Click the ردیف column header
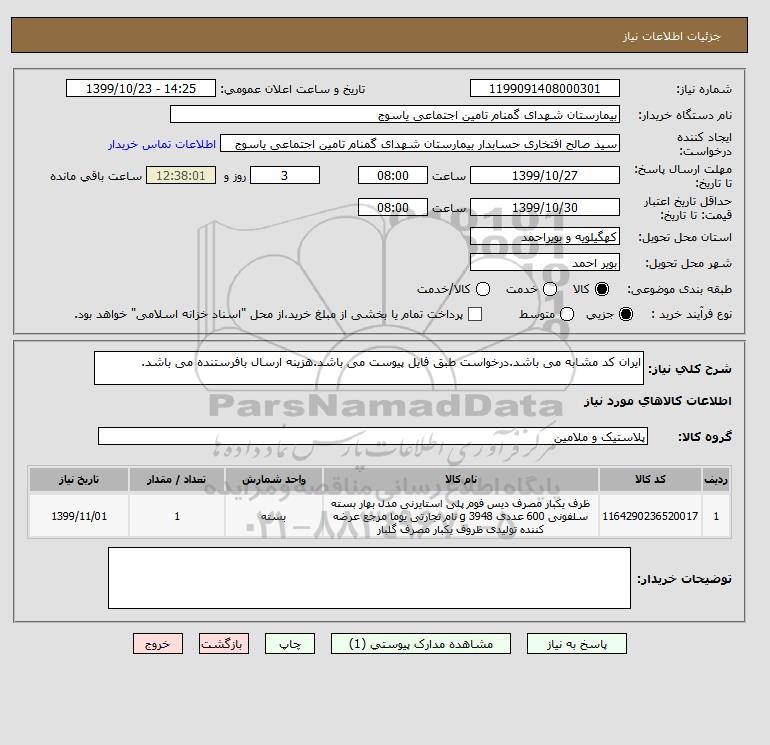The height and width of the screenshot is (745, 770). click(x=716, y=479)
